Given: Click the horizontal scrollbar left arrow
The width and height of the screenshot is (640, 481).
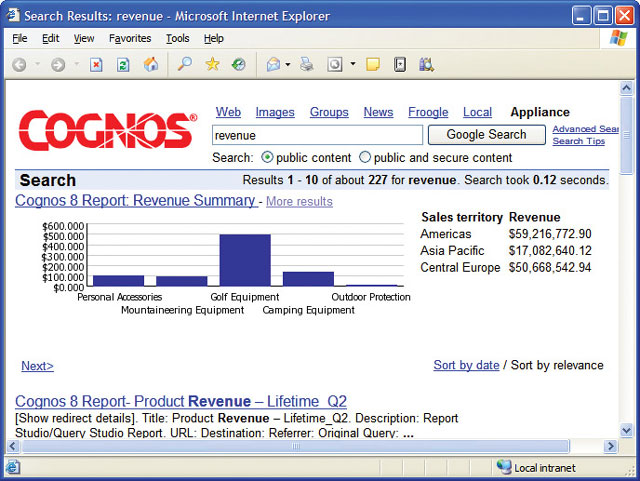Looking at the screenshot, I should click(13, 446).
